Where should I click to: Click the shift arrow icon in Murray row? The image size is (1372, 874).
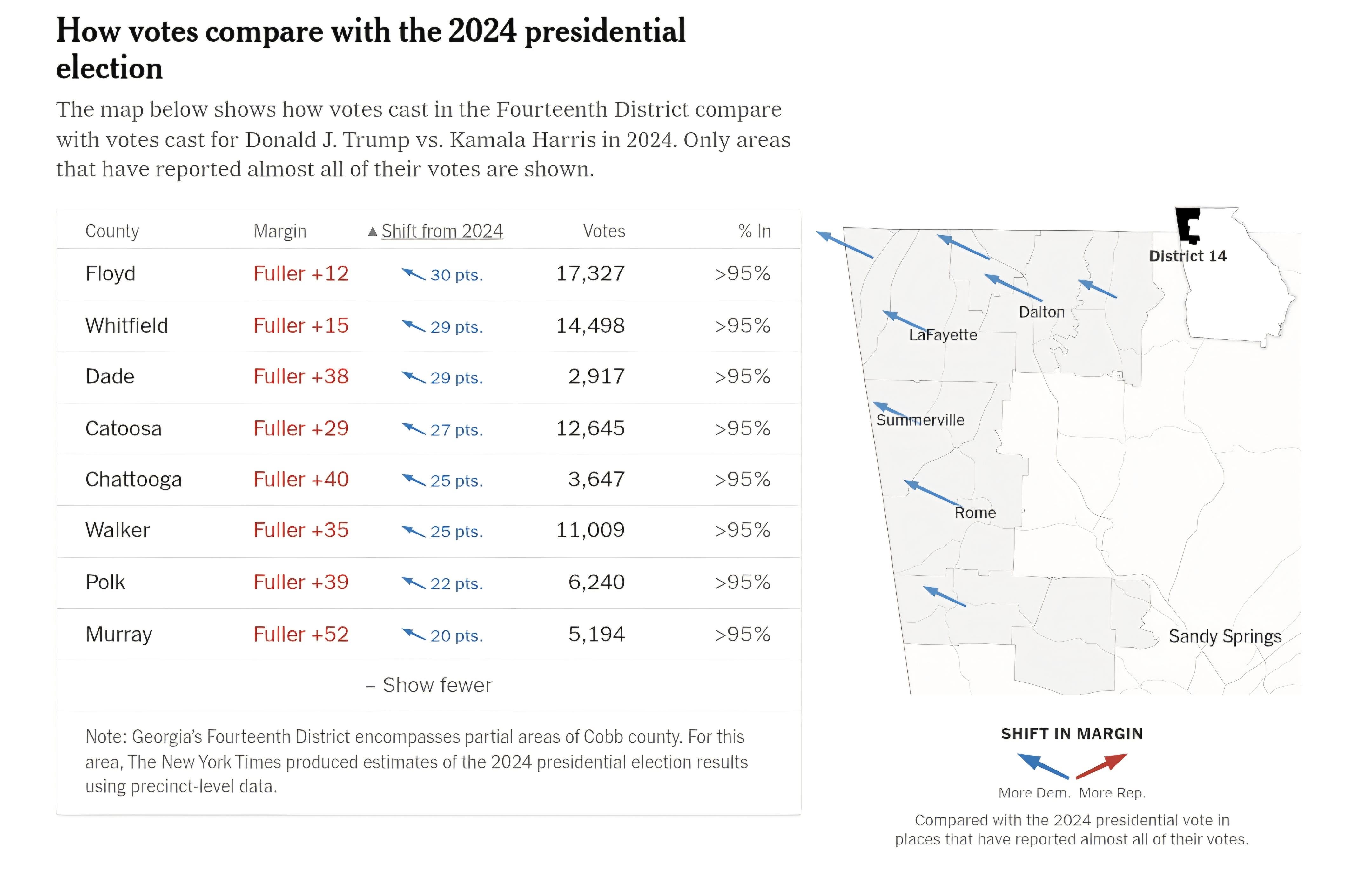414,634
